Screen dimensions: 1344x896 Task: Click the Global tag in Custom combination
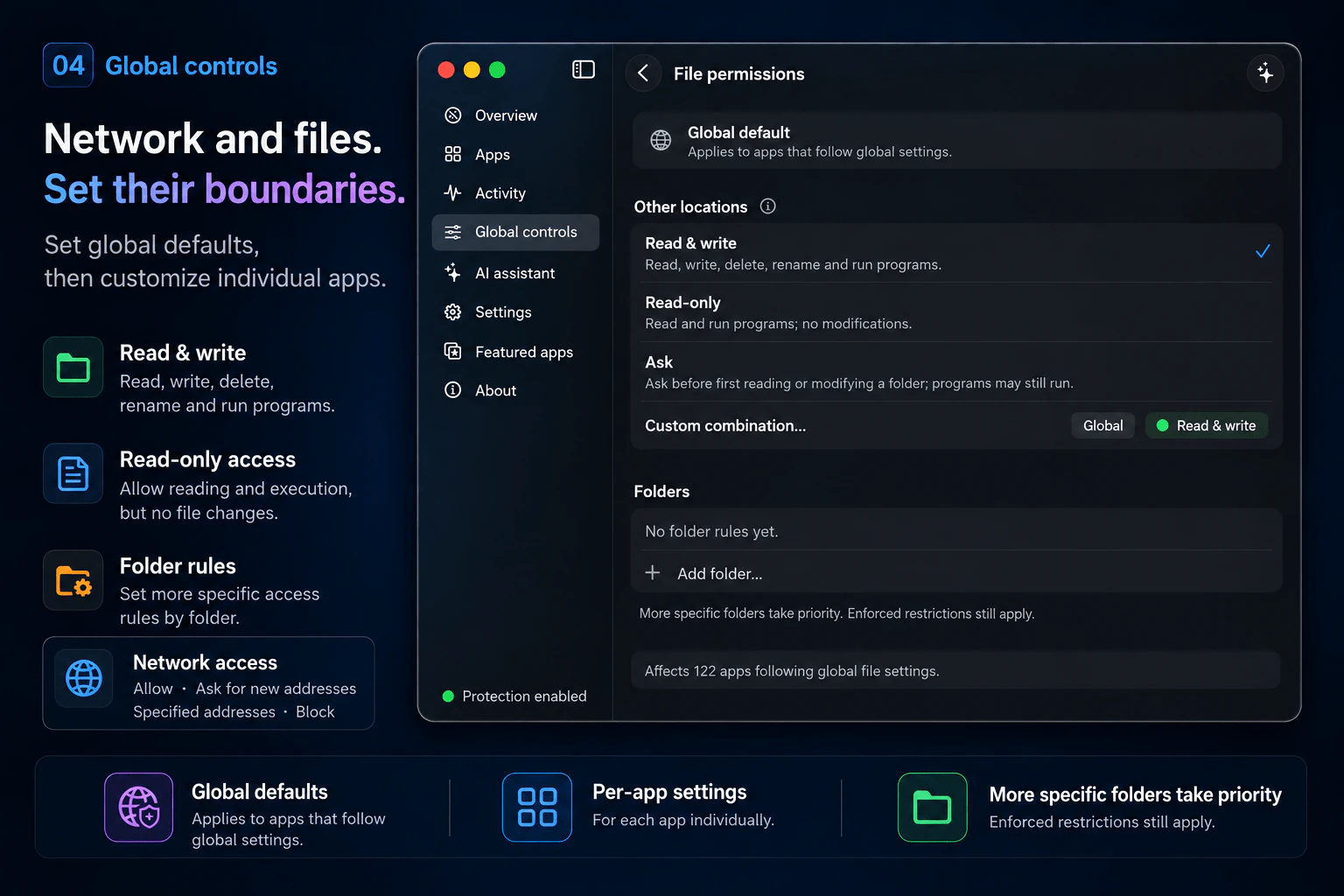(x=1102, y=425)
